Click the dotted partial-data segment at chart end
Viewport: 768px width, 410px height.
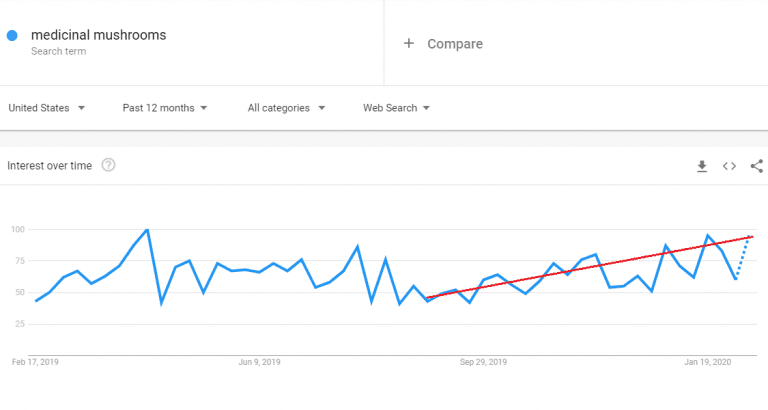[x=743, y=258]
